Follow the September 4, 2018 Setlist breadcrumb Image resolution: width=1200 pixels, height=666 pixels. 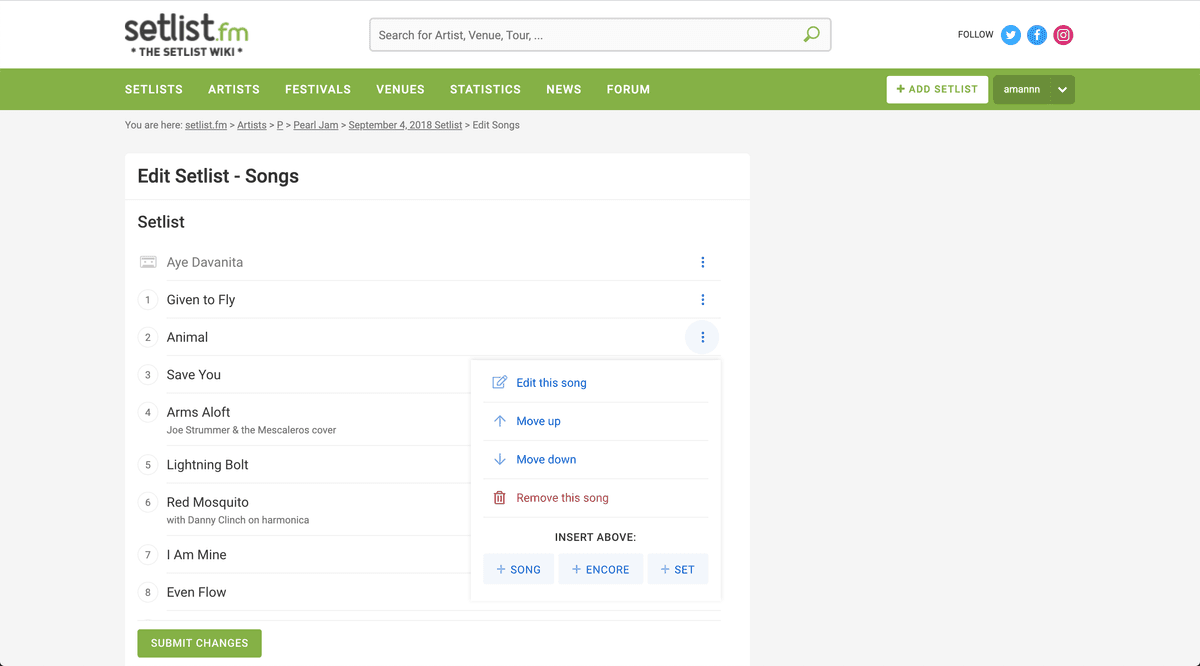pyautogui.click(x=405, y=125)
